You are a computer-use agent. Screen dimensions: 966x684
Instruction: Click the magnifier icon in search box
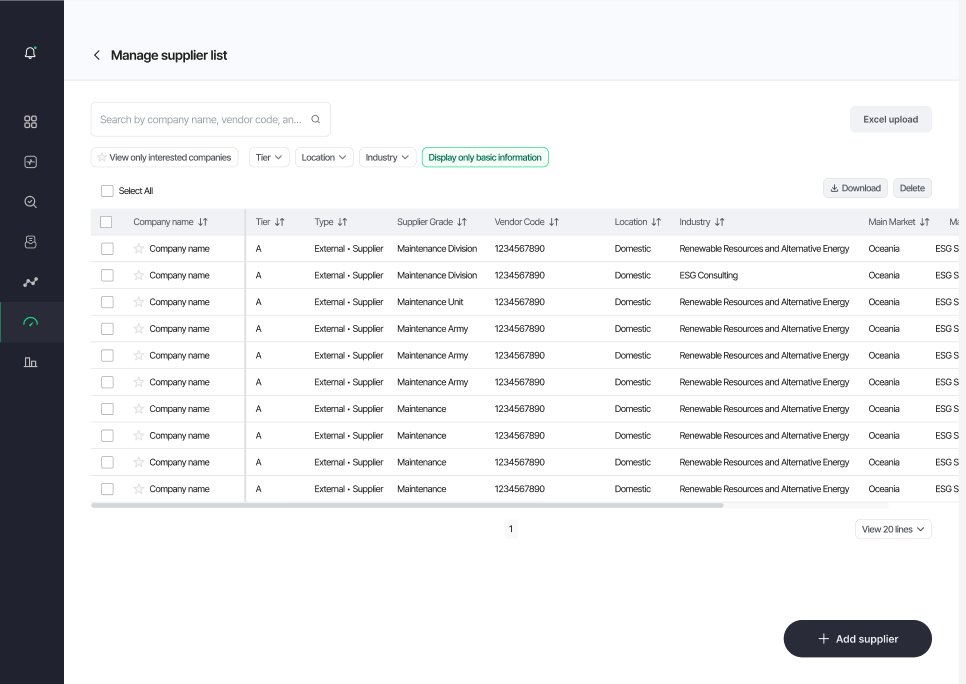click(x=315, y=120)
